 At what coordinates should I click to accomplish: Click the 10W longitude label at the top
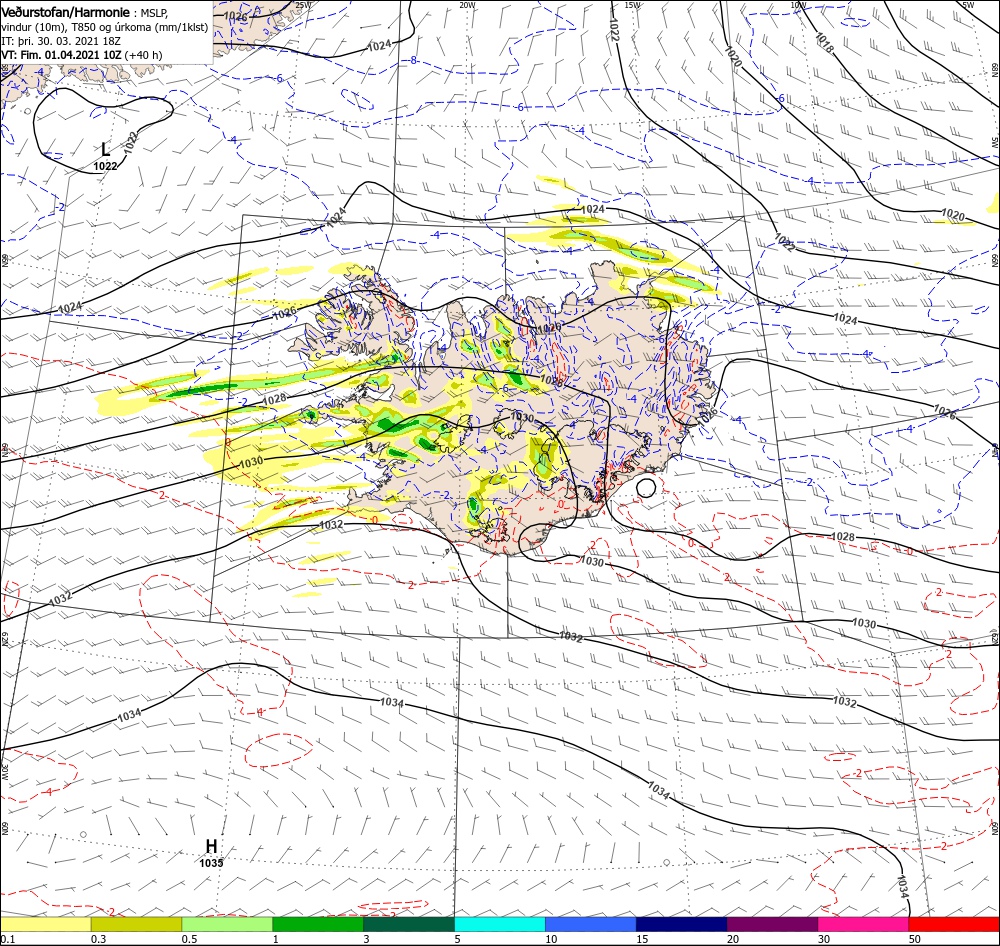798,5
